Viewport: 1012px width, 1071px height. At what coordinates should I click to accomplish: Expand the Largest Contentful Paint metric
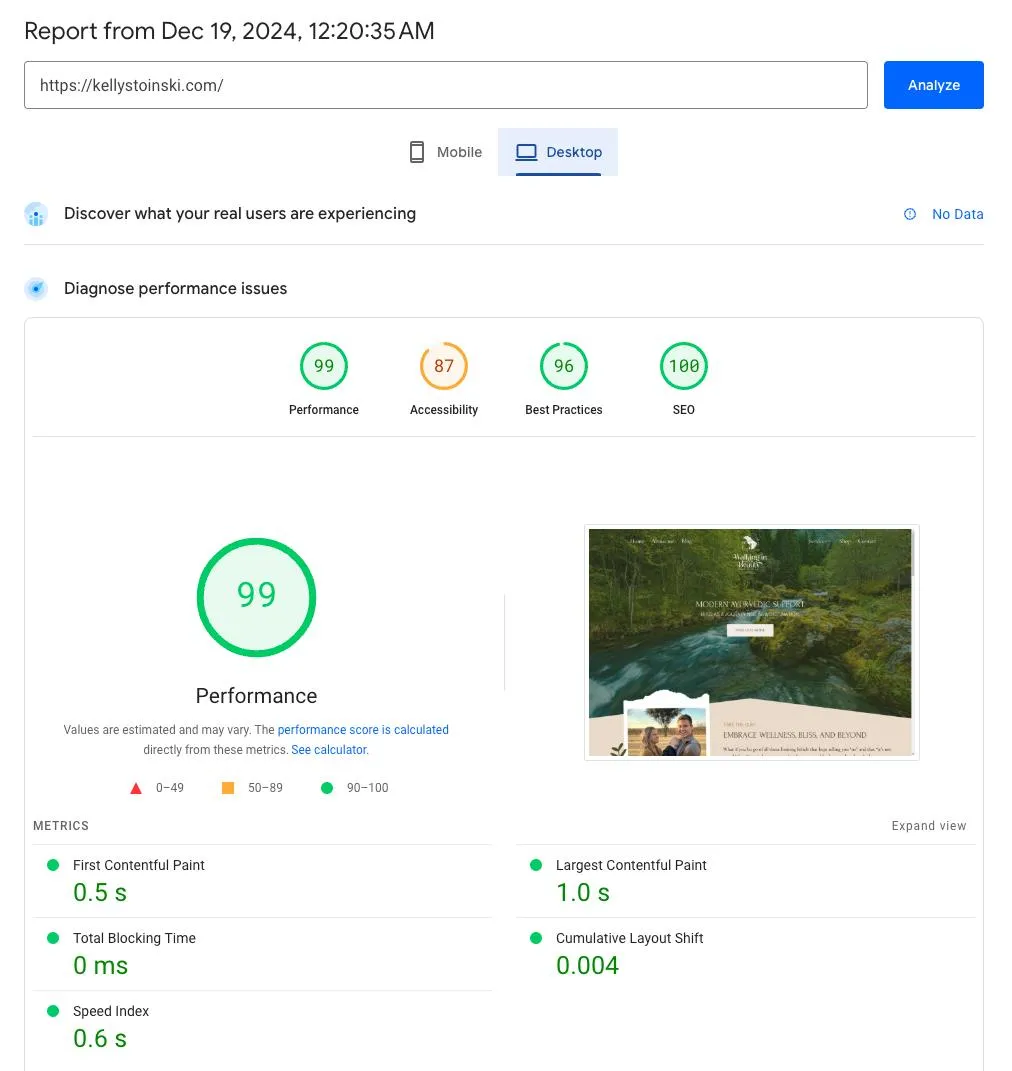(631, 865)
